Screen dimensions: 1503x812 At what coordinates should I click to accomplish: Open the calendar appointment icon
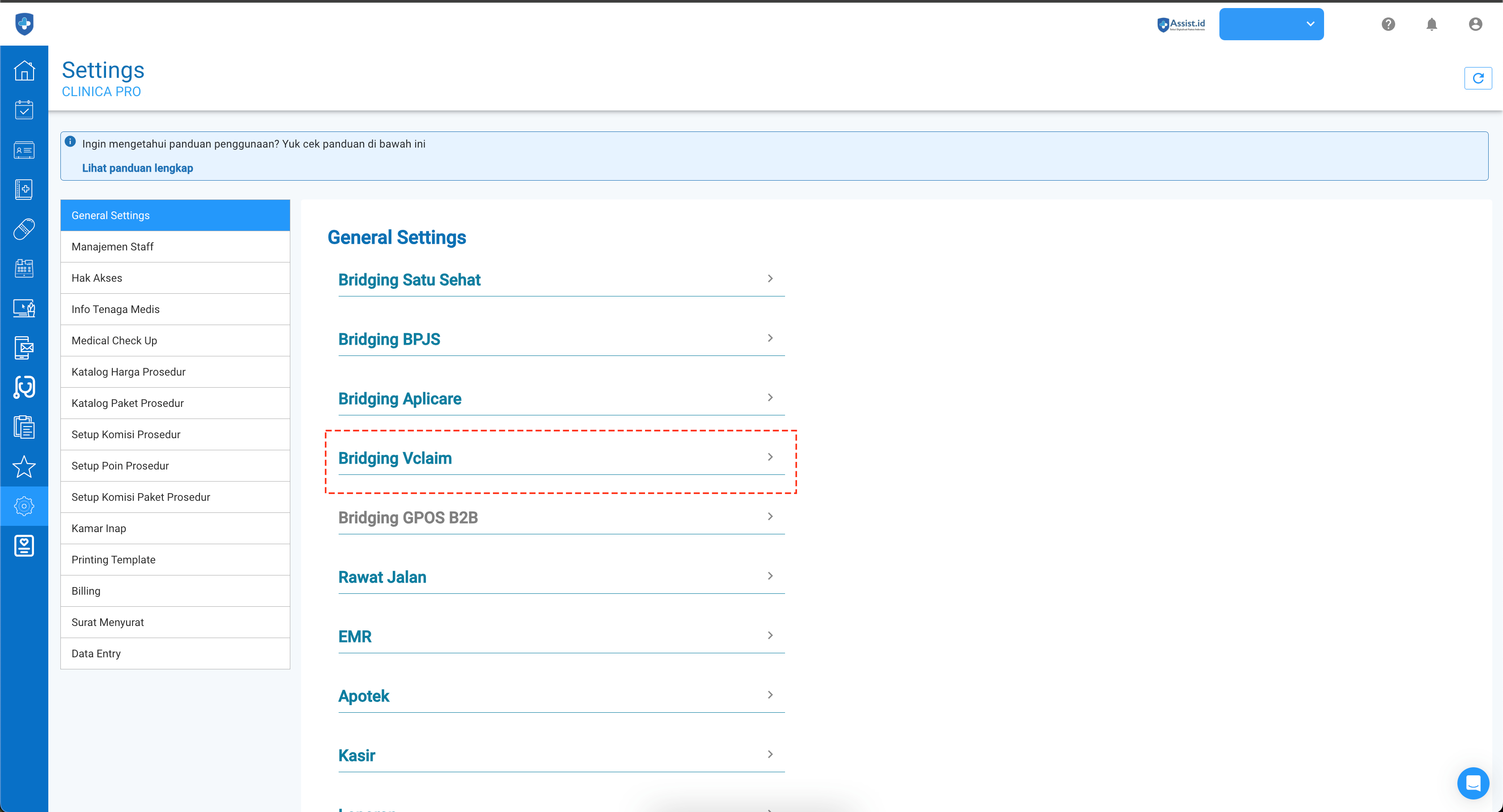[24, 110]
